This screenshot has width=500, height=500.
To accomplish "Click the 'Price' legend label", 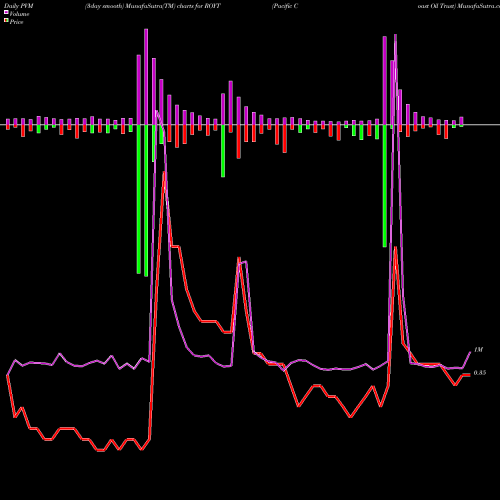I will point(16,22).
